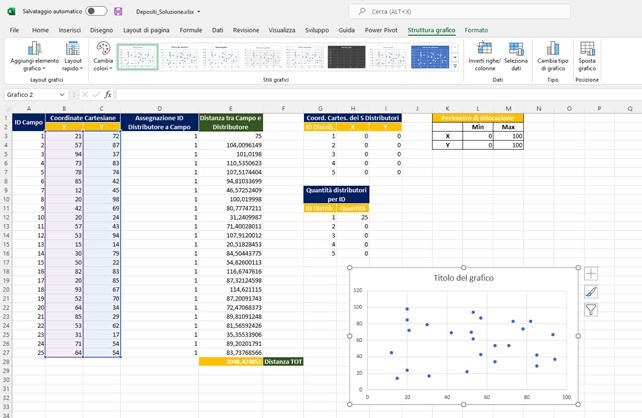Select the Struttura grafico tab
This screenshot has width=642, height=418.
(431, 30)
